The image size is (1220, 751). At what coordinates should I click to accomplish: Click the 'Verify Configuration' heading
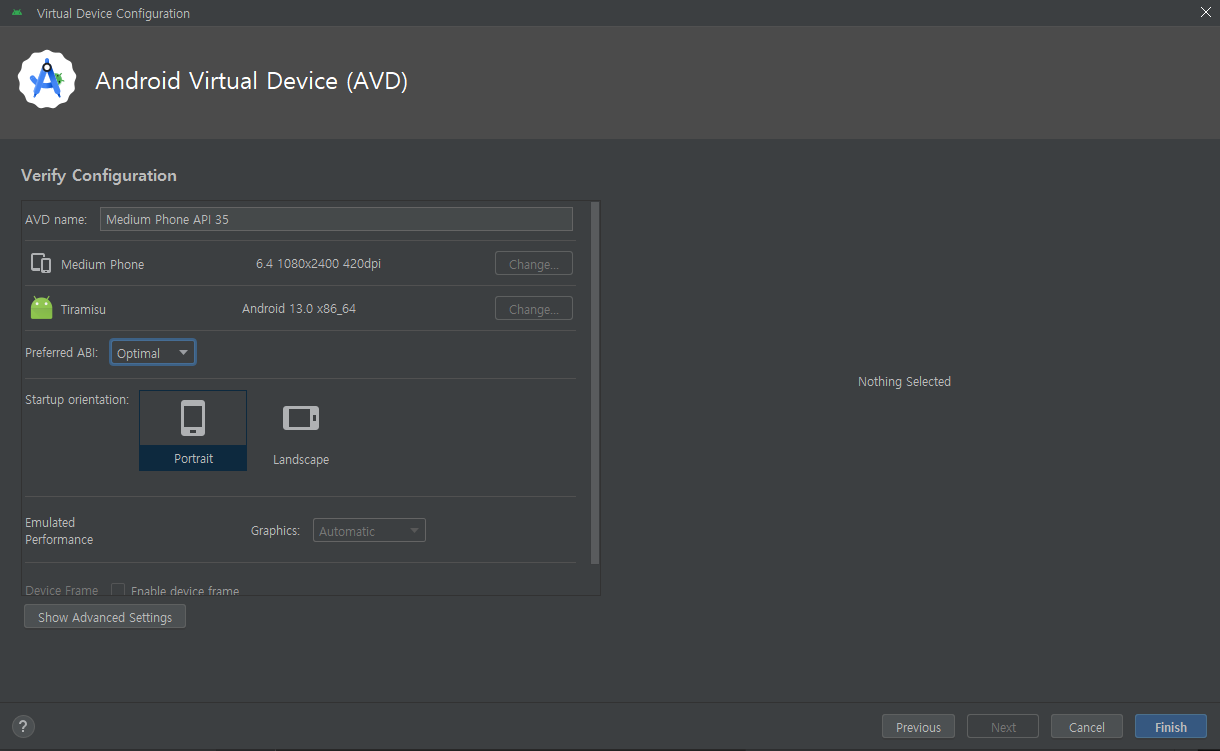tap(99, 175)
